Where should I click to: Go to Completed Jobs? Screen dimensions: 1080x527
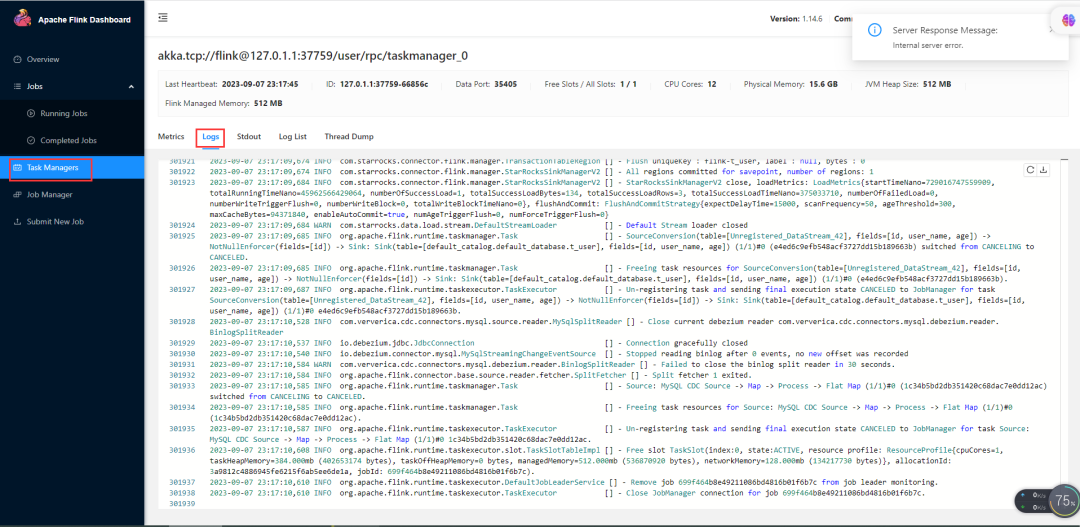(x=68, y=141)
